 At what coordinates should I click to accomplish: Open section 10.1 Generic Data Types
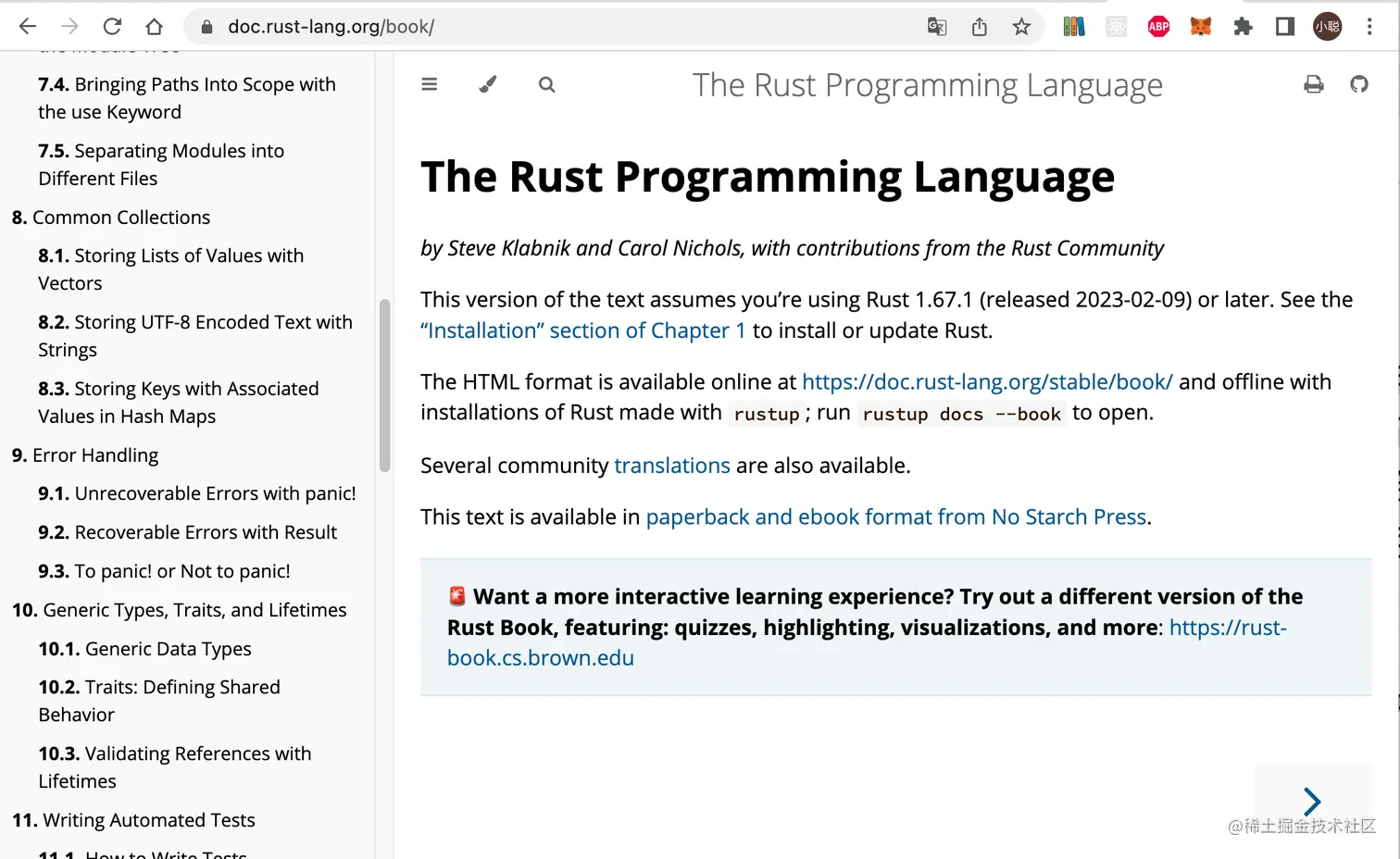145,649
